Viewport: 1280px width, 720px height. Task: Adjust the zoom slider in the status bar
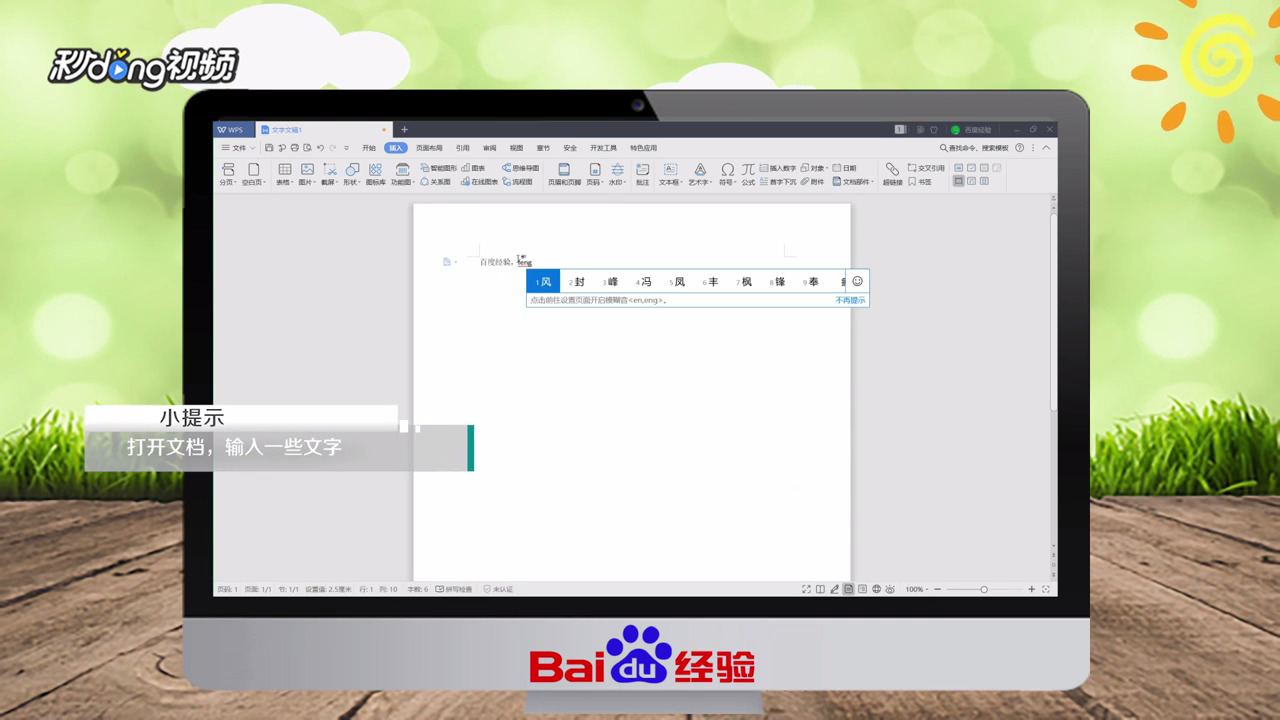[983, 589]
